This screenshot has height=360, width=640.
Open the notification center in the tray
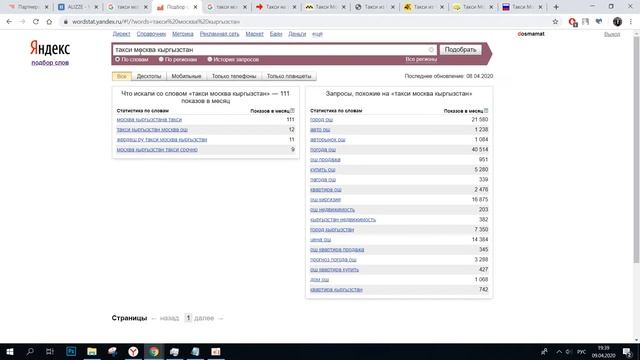tap(627, 351)
